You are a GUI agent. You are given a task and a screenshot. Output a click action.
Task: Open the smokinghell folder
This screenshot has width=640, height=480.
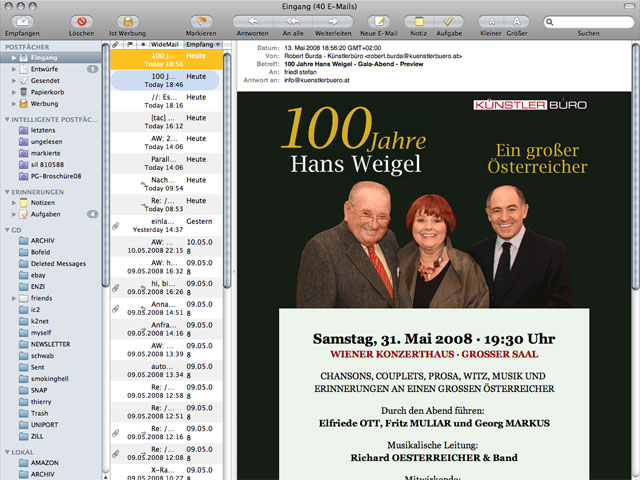click(x=51, y=379)
